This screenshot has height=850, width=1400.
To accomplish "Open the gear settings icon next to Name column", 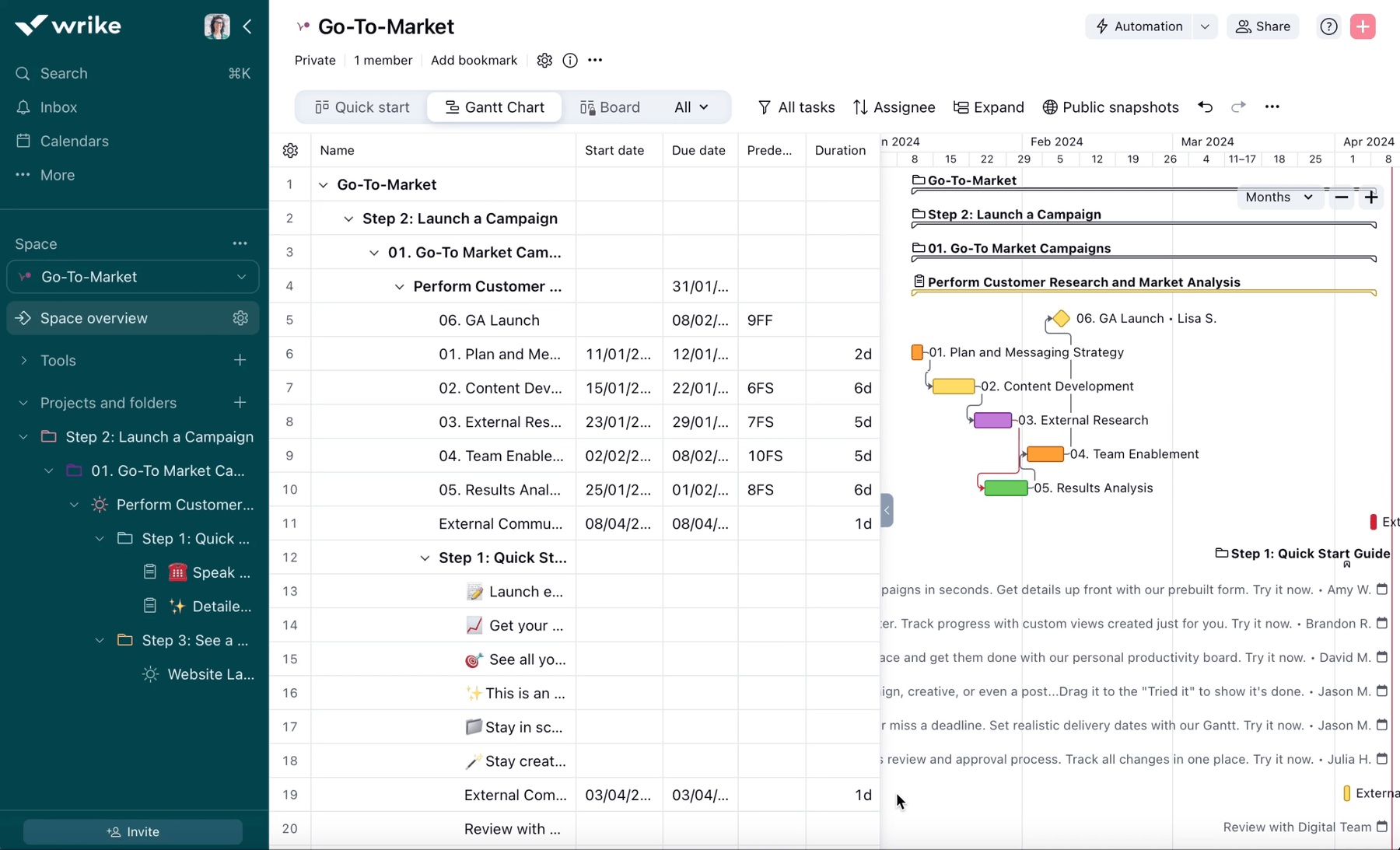I will 290,150.
